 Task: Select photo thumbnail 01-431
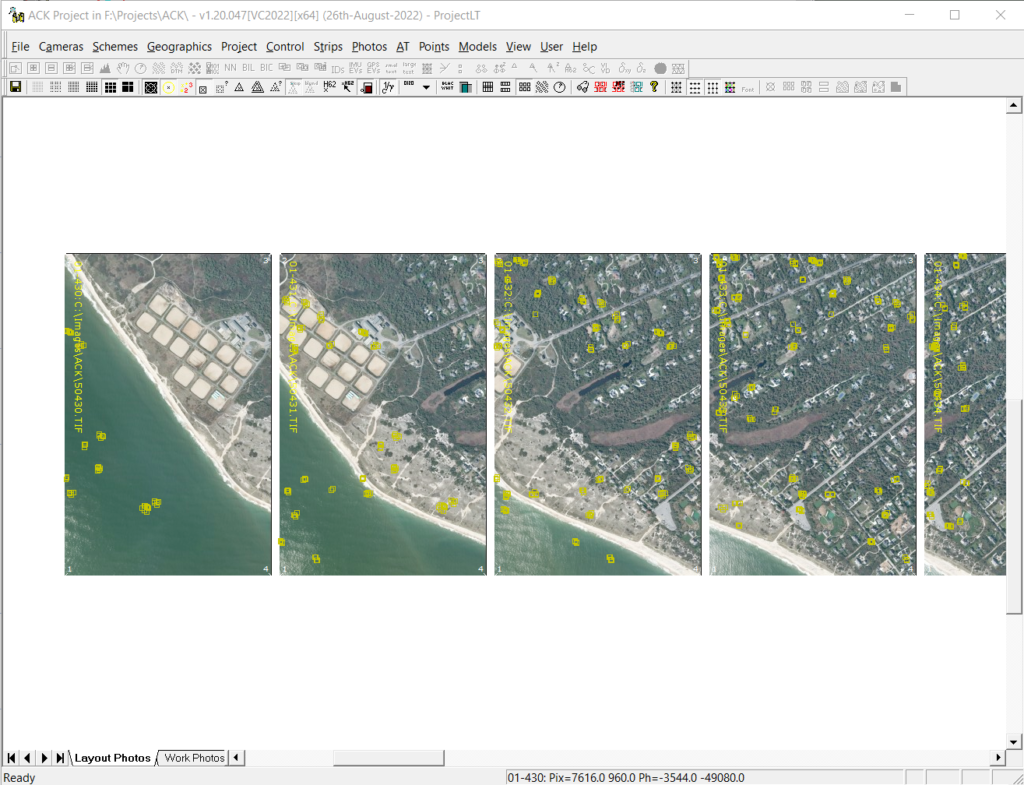[383, 414]
